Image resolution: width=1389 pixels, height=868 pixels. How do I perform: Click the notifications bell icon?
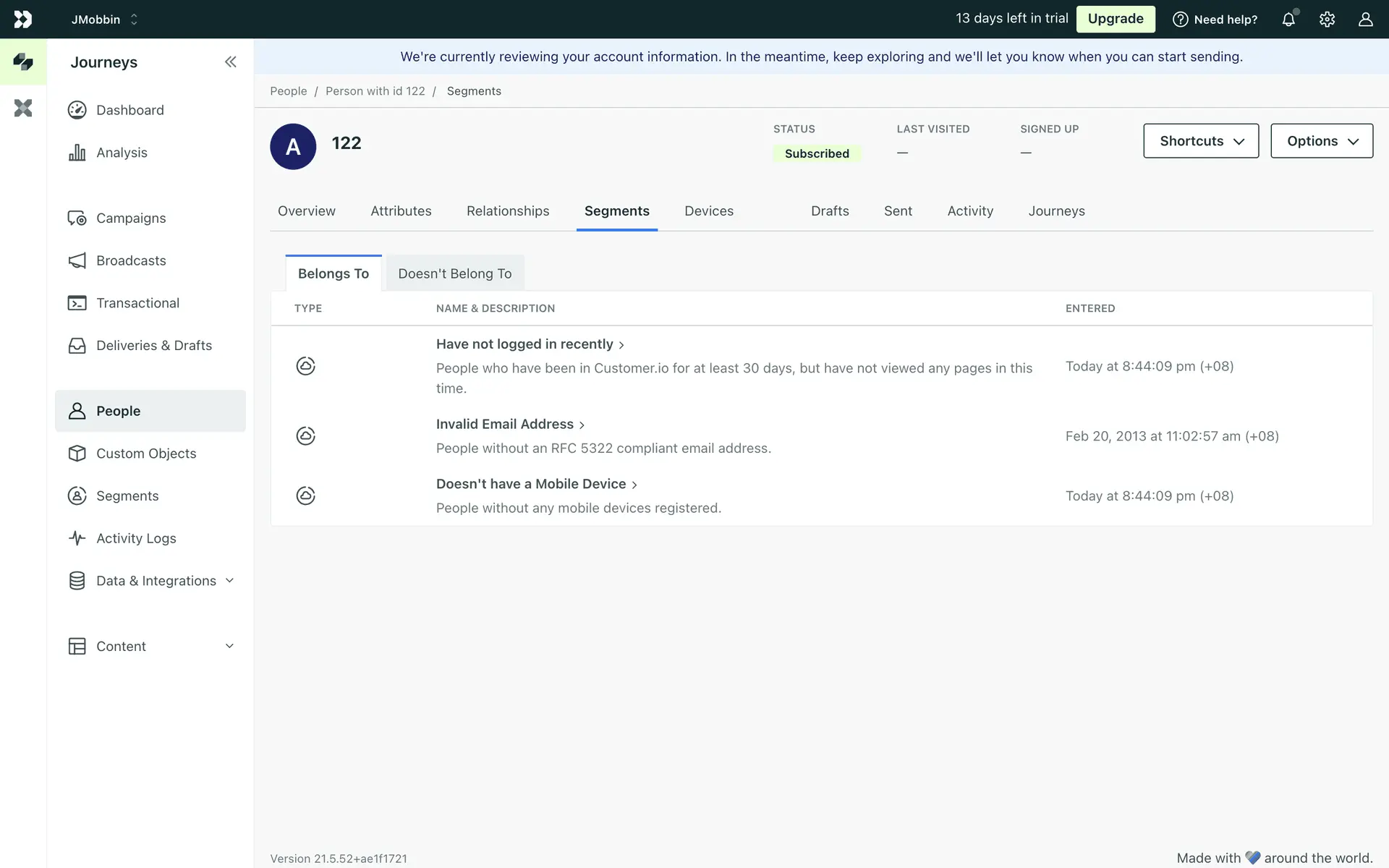point(1288,20)
